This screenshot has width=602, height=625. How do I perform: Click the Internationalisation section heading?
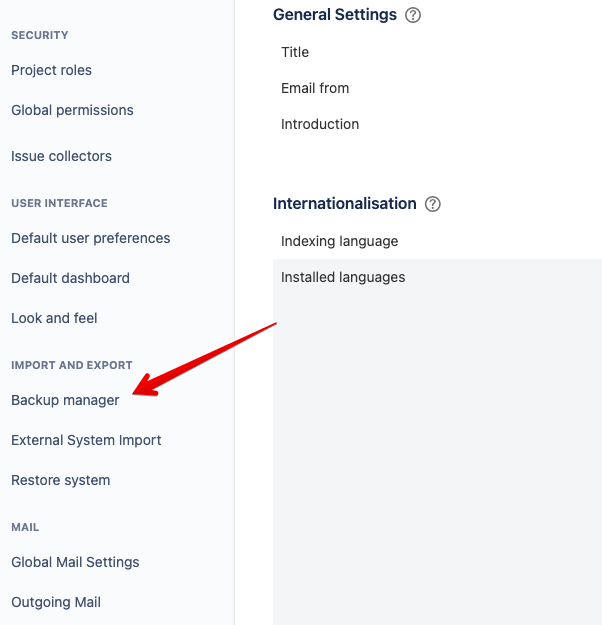344,204
